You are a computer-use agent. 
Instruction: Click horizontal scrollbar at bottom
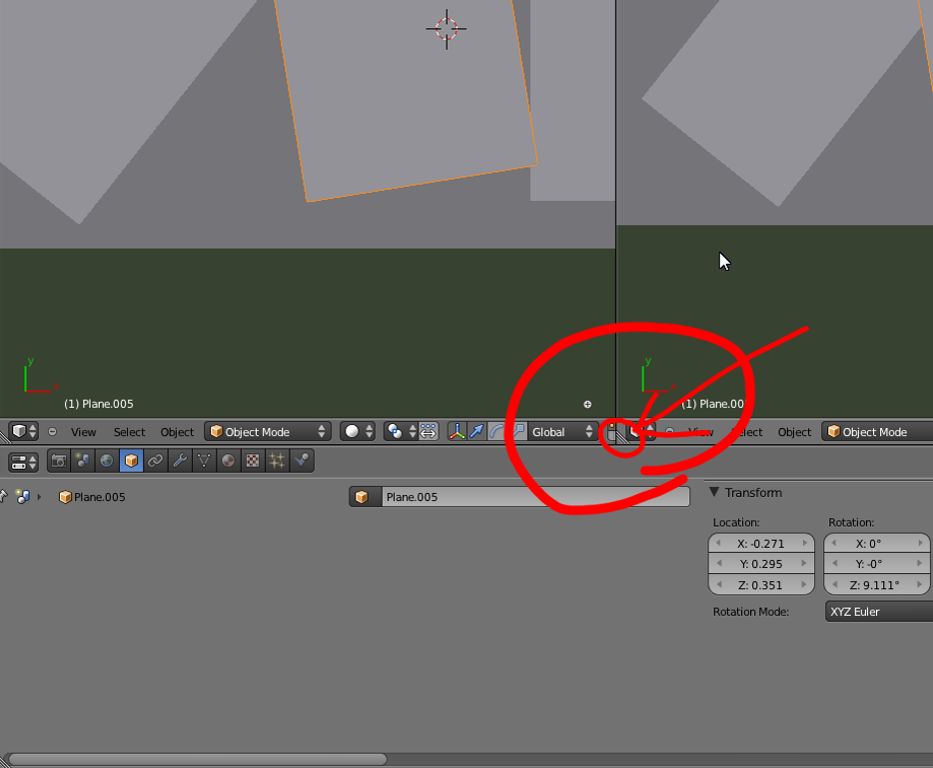point(198,759)
